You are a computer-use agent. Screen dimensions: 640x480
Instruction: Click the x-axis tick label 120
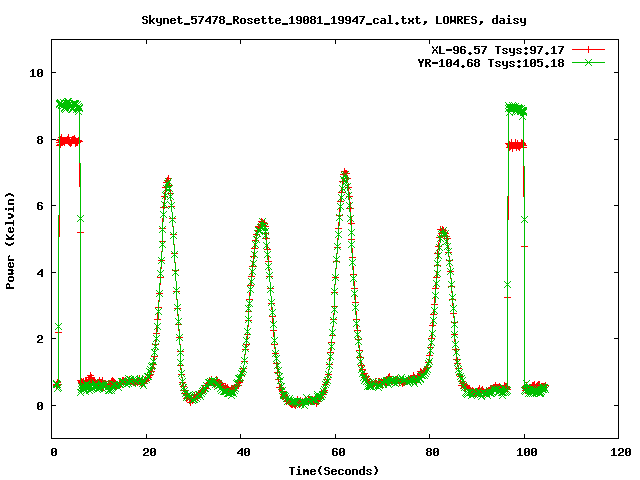click(x=621, y=452)
